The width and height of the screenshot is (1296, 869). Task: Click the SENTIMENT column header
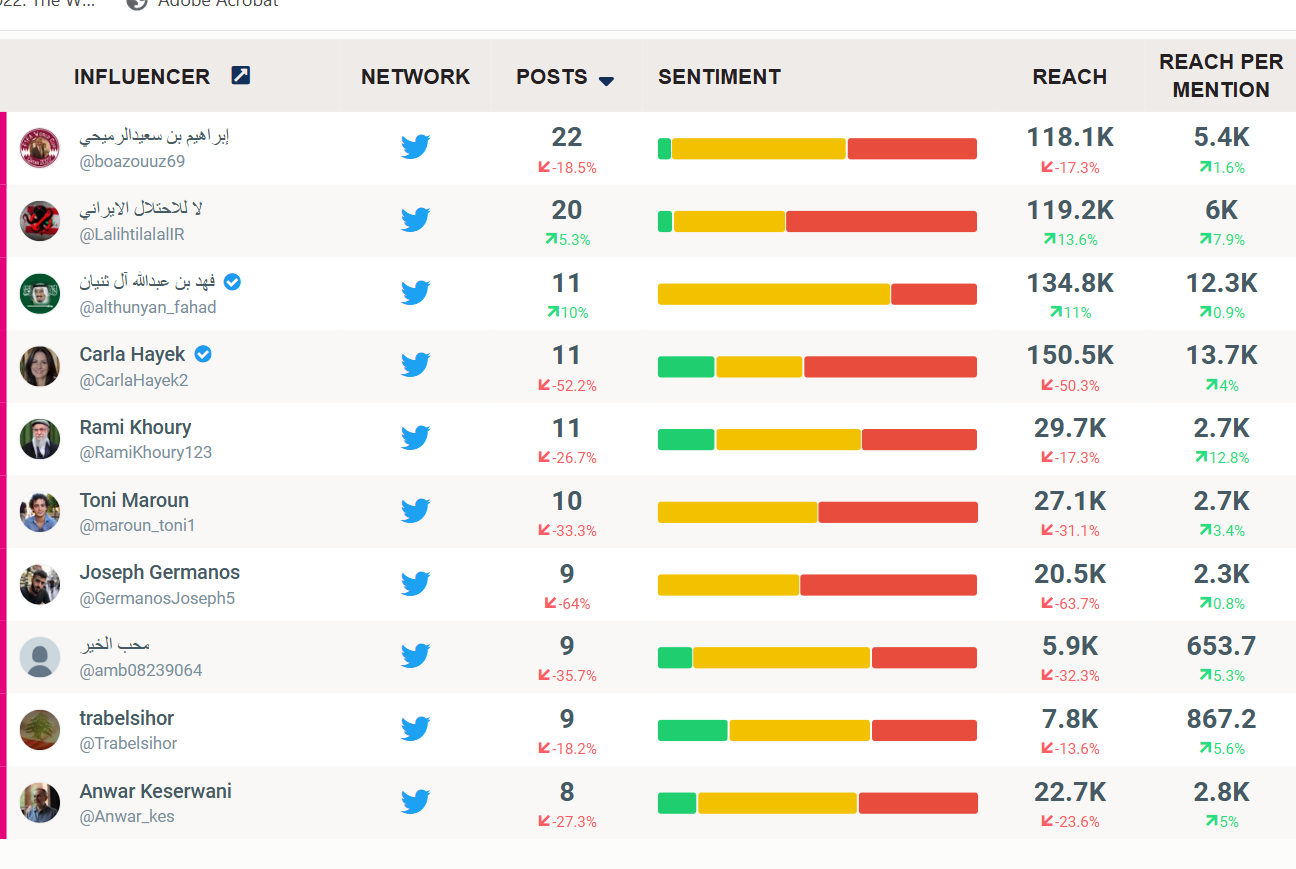pyautogui.click(x=719, y=77)
